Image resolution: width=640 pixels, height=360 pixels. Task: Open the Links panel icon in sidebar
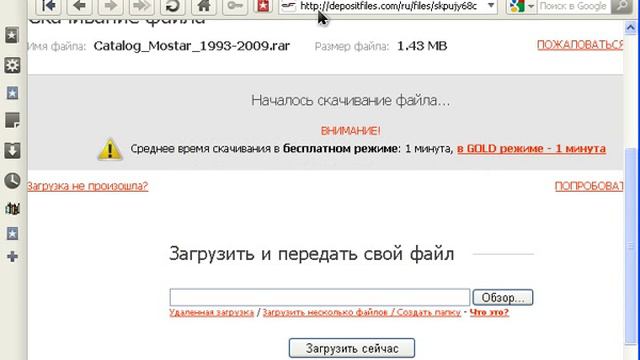click(x=12, y=209)
